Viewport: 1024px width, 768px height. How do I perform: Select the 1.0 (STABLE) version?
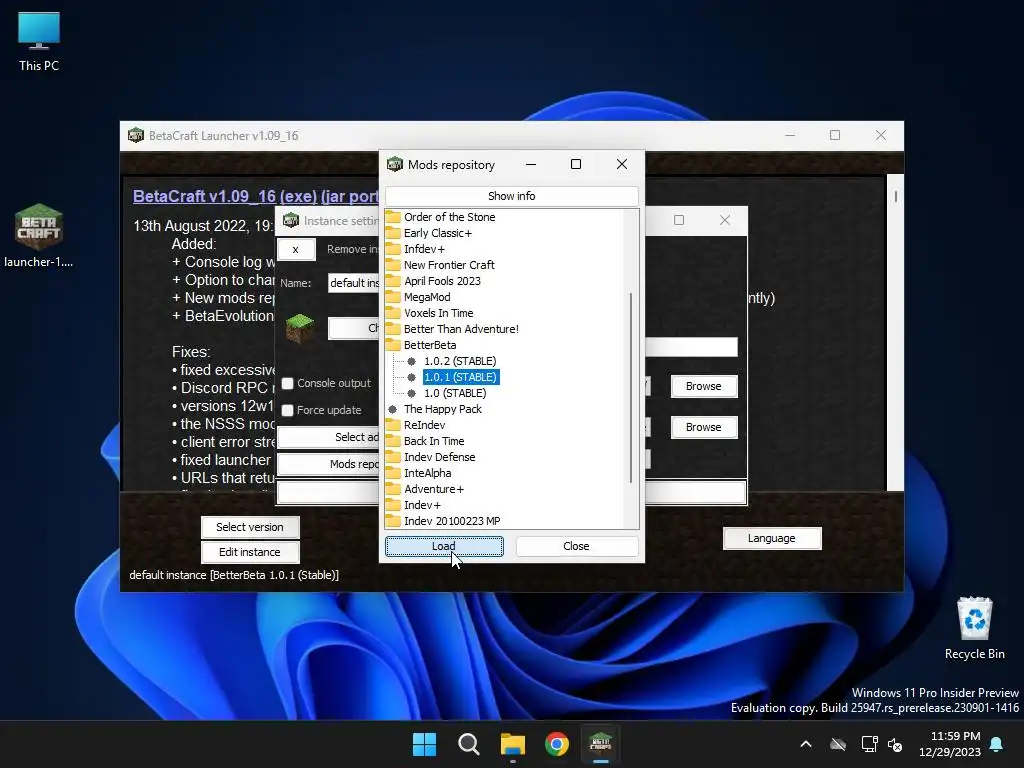[x=455, y=393]
